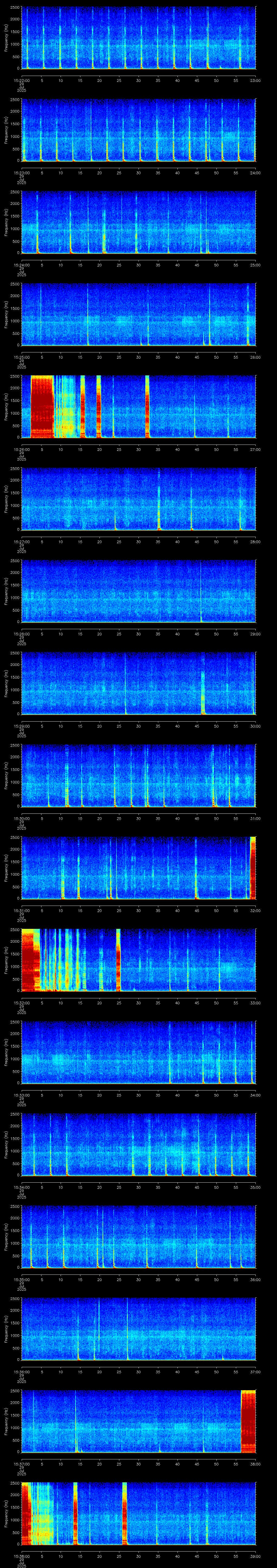This screenshot has width=277, height=1568.
Task: Click the 15:34:00 start time label
Action: pyautogui.click(x=21, y=1187)
